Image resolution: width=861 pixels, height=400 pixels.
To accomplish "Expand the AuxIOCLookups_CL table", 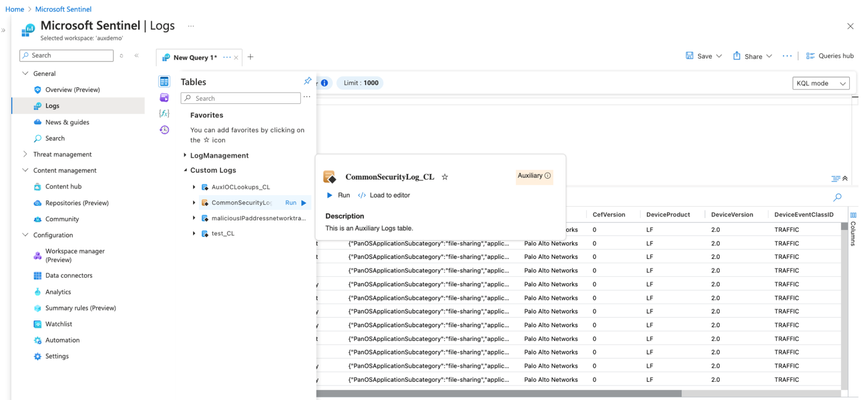I will [x=194, y=187].
